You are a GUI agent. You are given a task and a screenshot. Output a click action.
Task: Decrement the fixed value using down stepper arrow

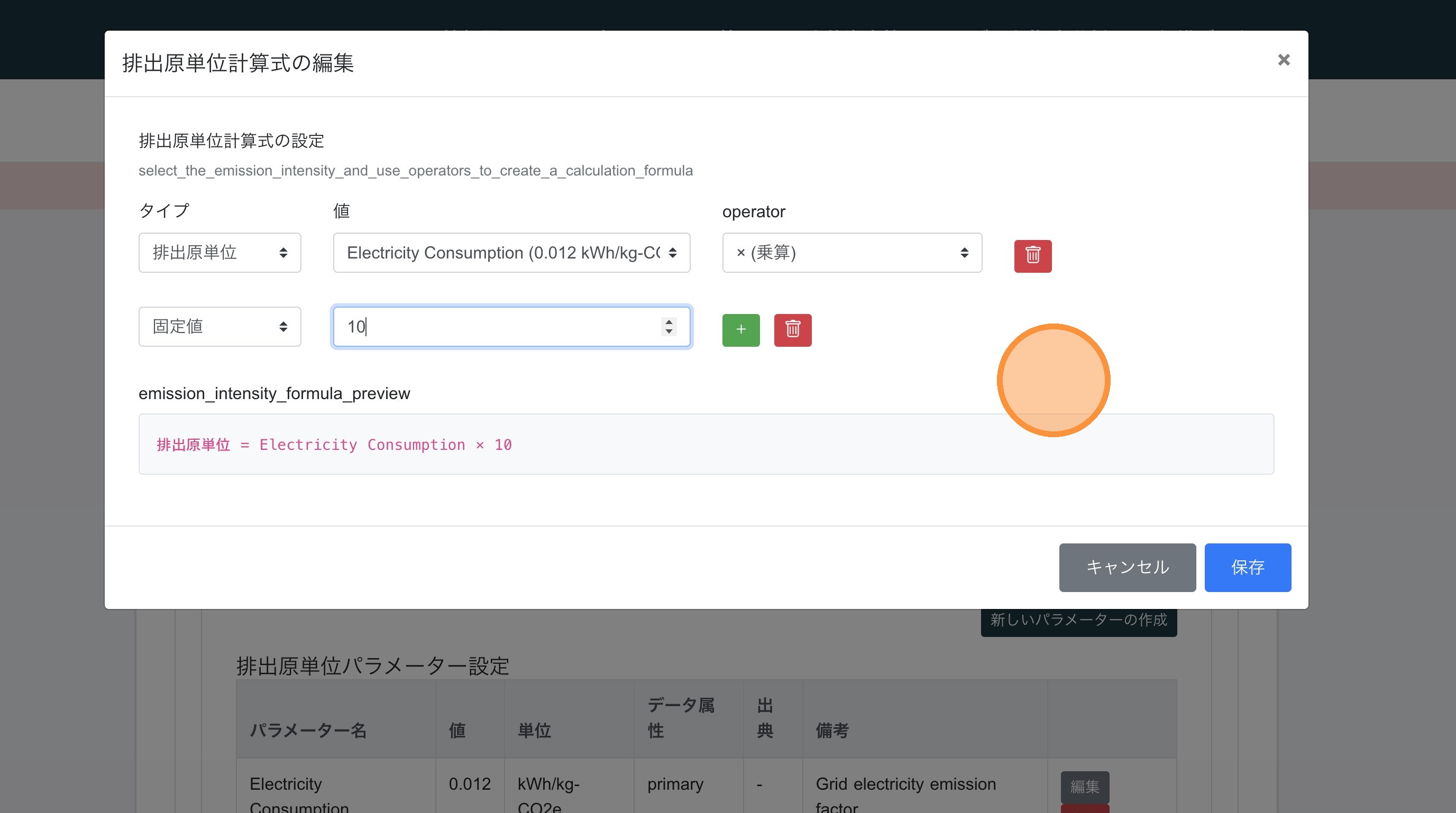(x=669, y=332)
